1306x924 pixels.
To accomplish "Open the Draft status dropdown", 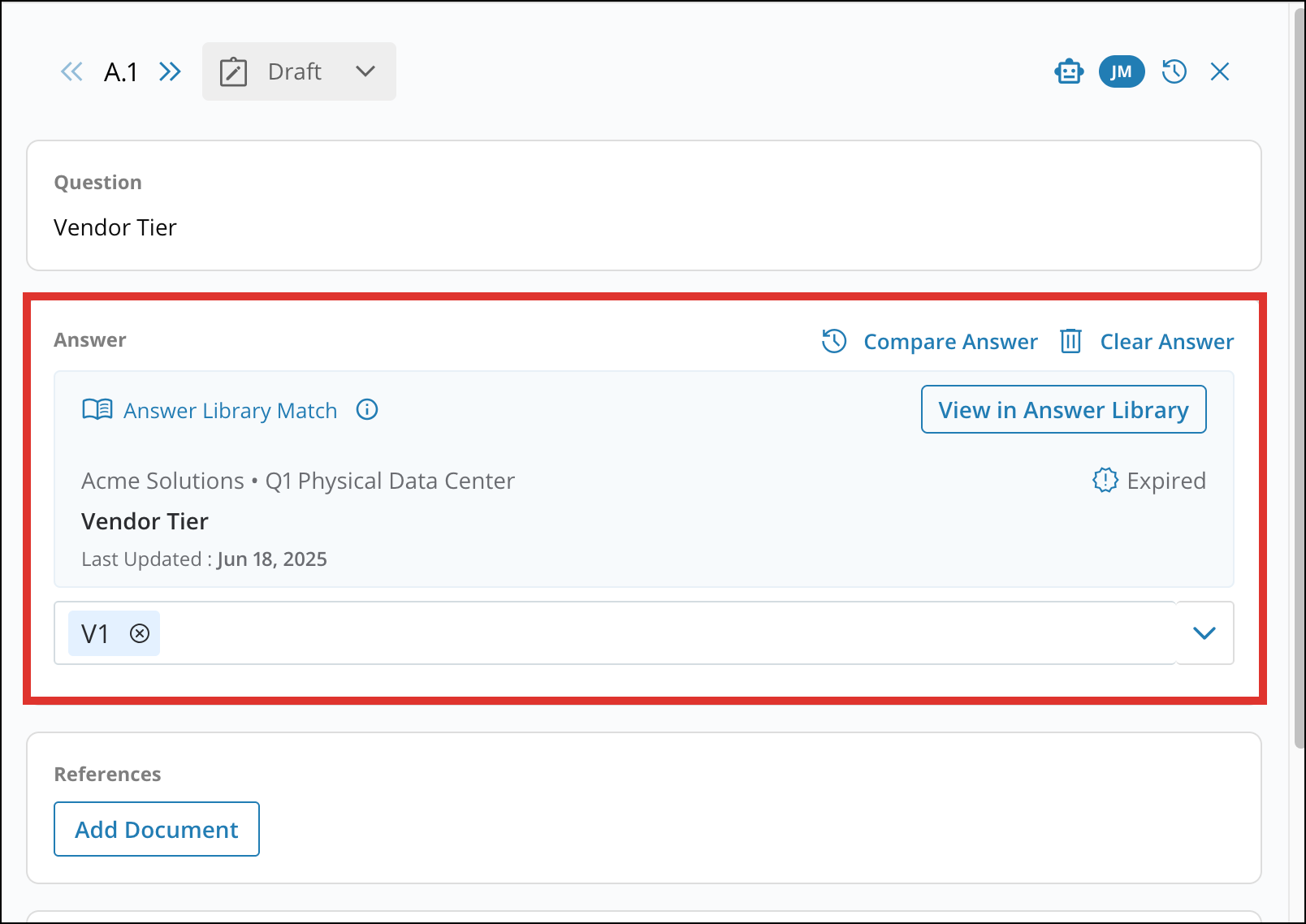I will coord(299,71).
